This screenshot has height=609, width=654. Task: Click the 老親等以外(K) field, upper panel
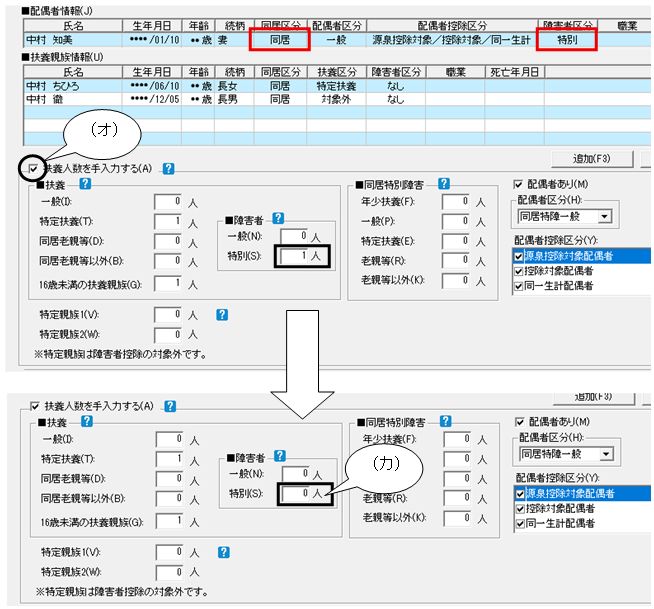pyautogui.click(x=456, y=281)
